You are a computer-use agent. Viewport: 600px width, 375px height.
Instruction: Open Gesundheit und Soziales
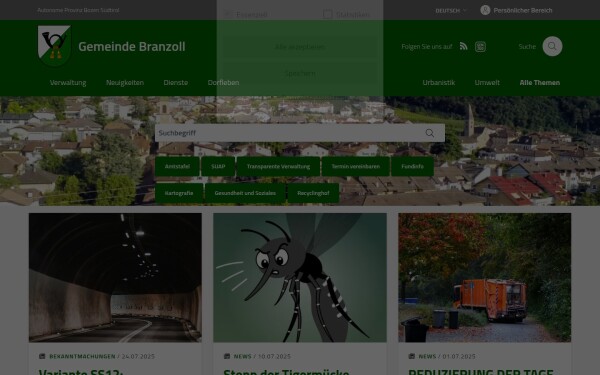click(245, 193)
